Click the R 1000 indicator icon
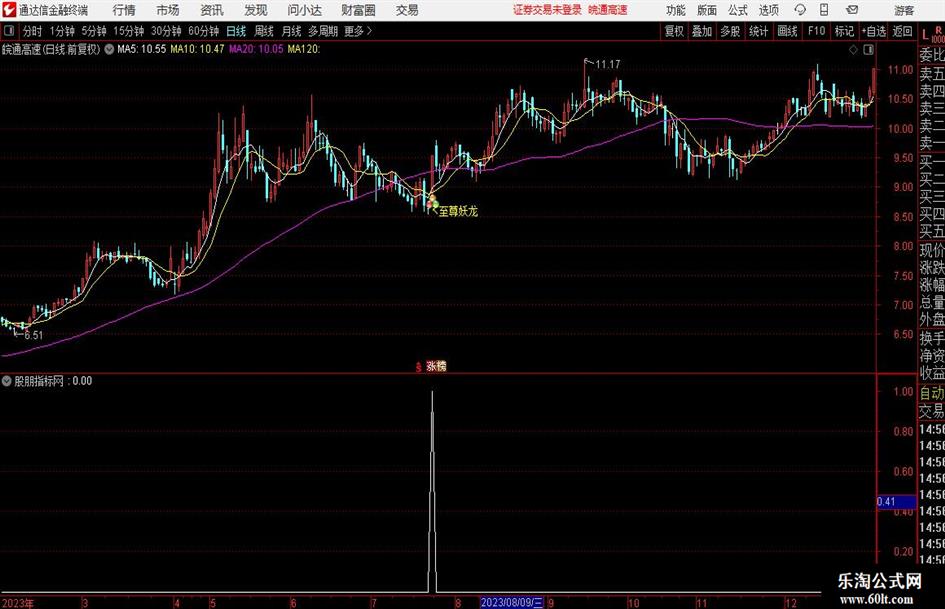This screenshot has width=945, height=609. [938, 34]
